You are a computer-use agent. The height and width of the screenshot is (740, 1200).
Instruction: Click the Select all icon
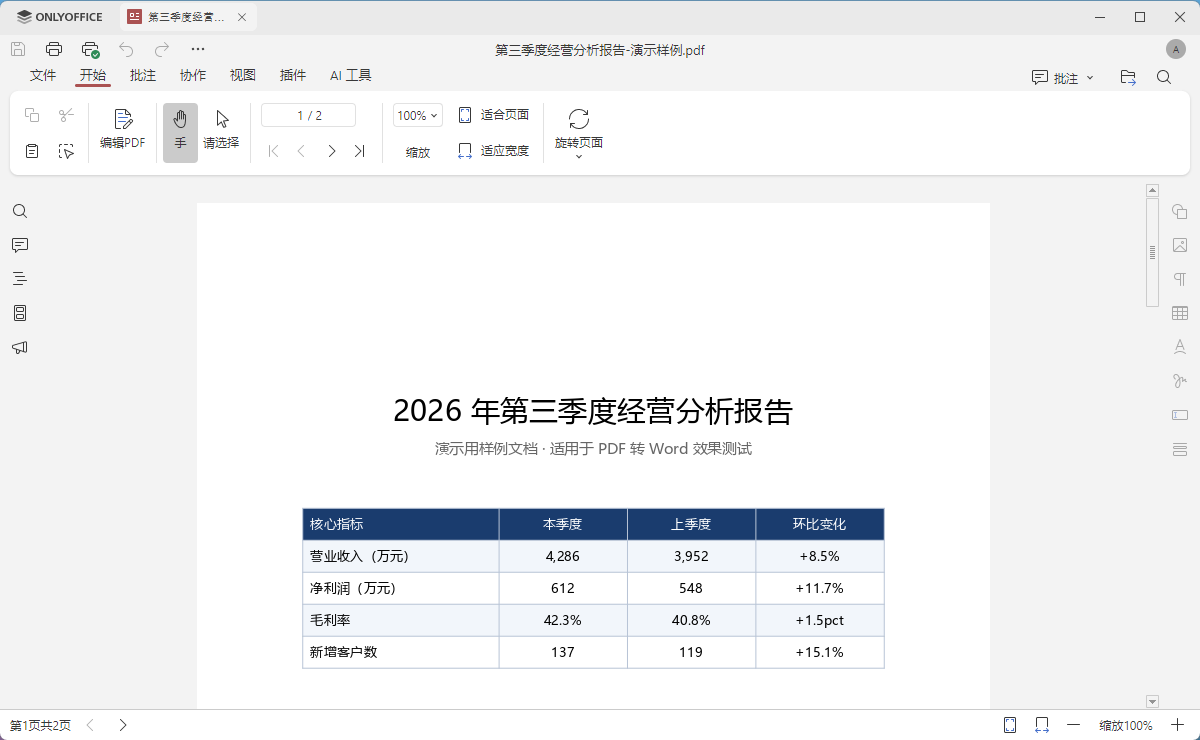(x=66, y=151)
